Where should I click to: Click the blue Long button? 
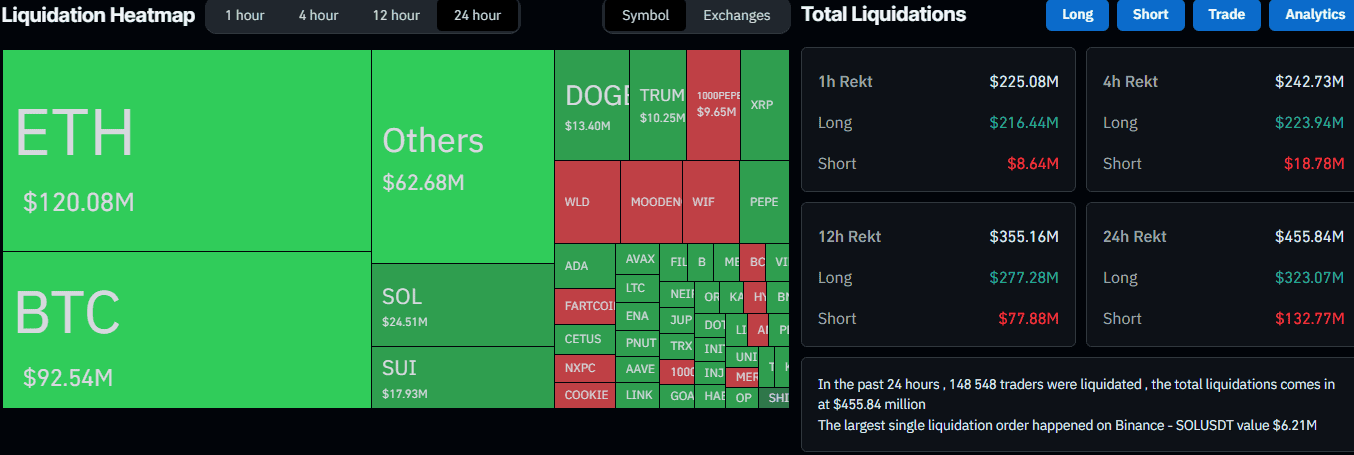[x=1077, y=15]
